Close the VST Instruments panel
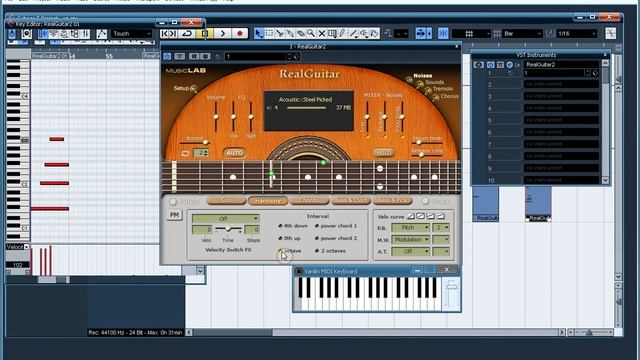This screenshot has width=640, height=360. (605, 55)
